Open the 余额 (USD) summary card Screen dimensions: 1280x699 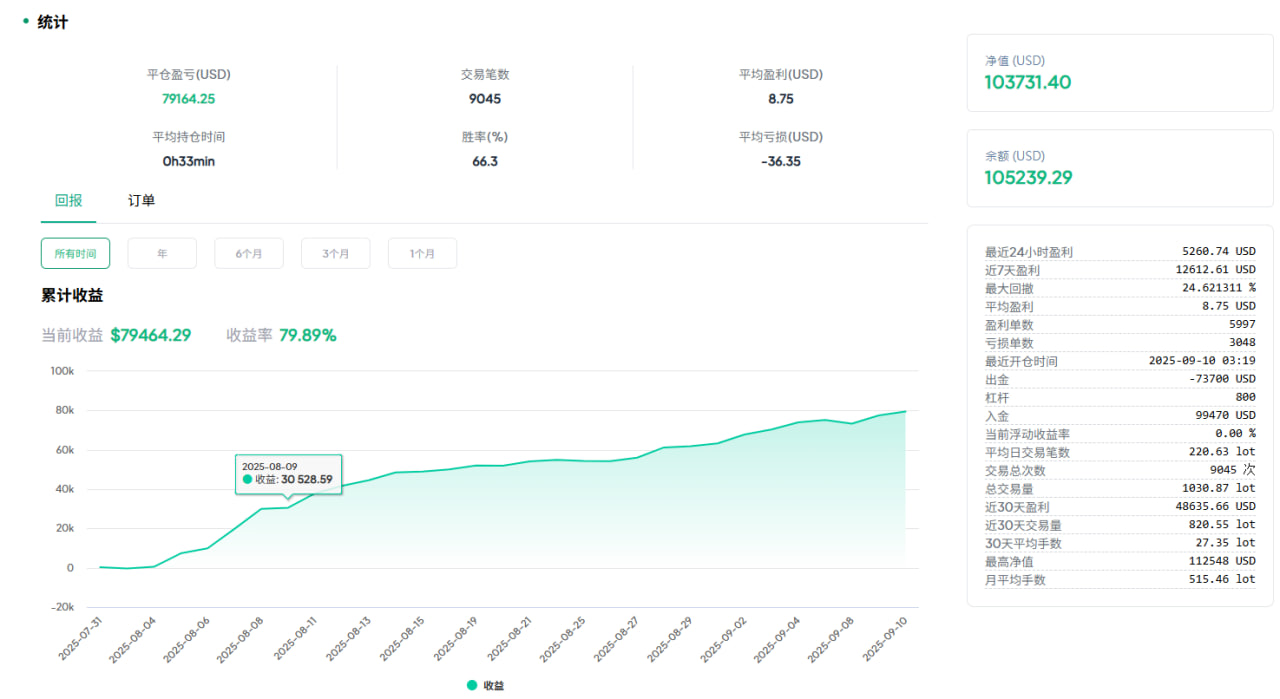click(x=1120, y=168)
